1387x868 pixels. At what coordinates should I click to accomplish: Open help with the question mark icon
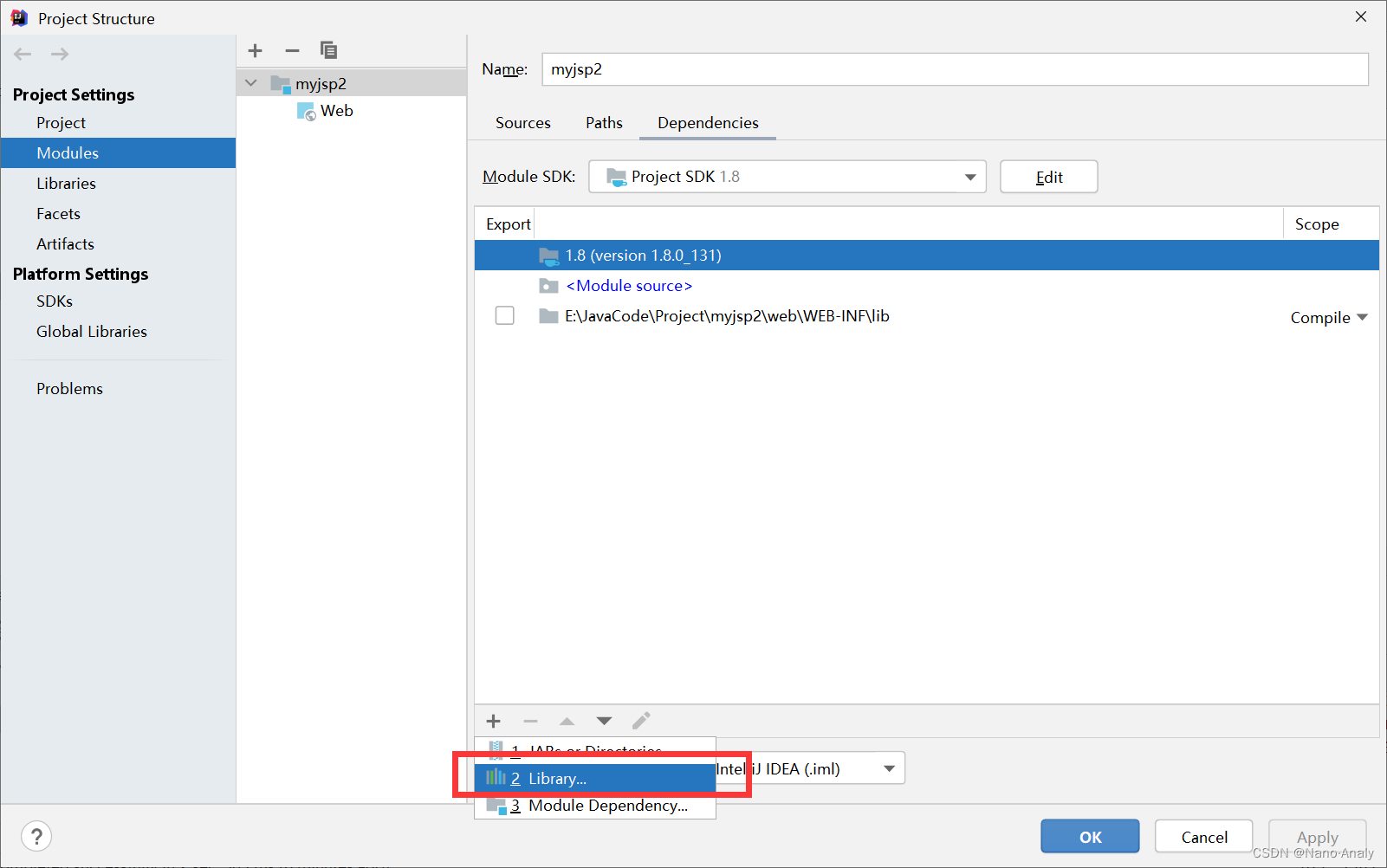tap(36, 836)
